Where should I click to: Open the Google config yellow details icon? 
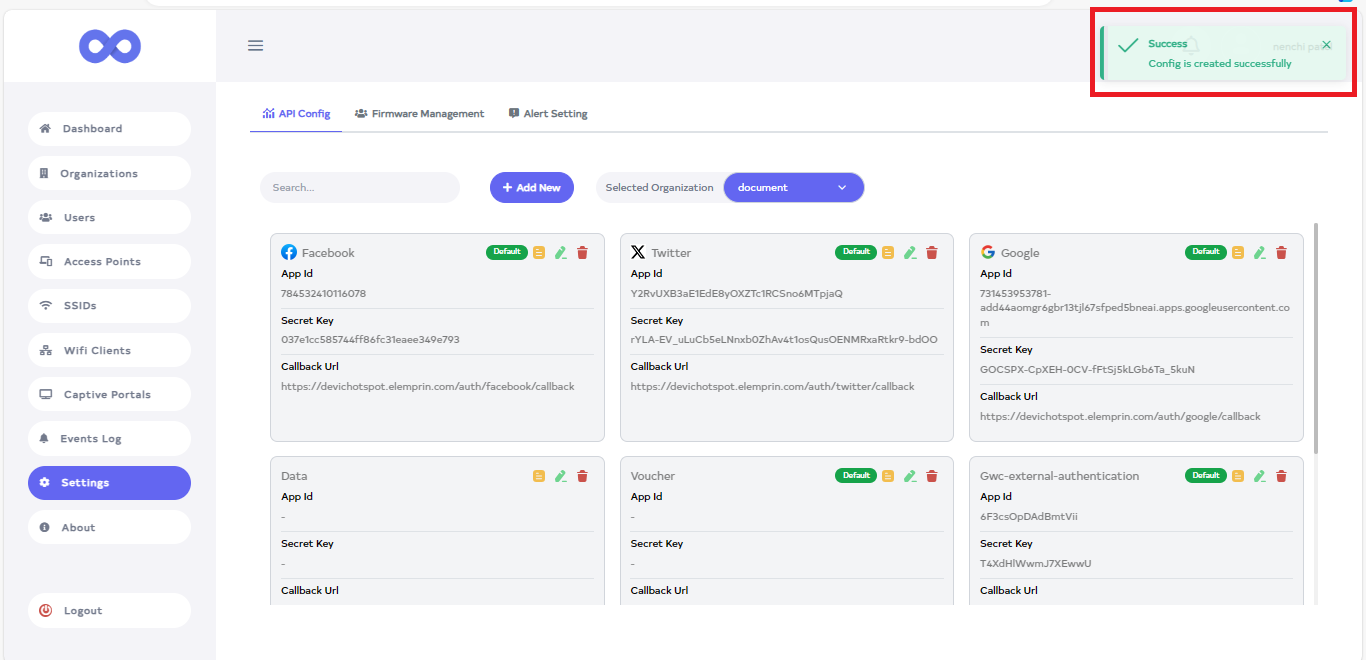[1238, 253]
